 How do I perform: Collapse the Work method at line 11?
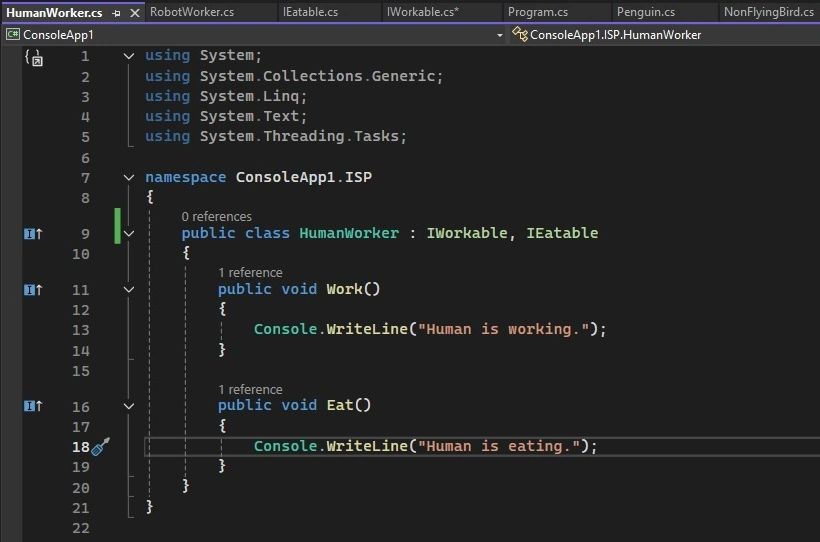129,289
